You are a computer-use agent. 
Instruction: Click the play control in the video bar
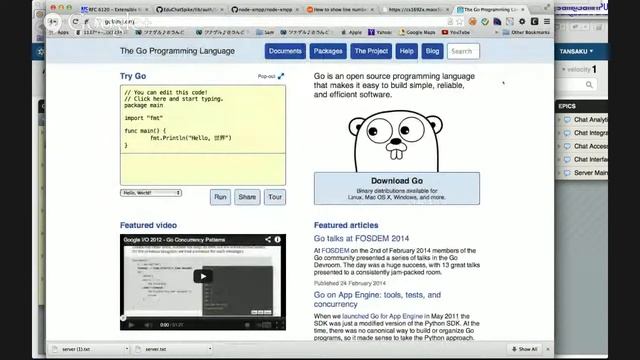pos(131,325)
